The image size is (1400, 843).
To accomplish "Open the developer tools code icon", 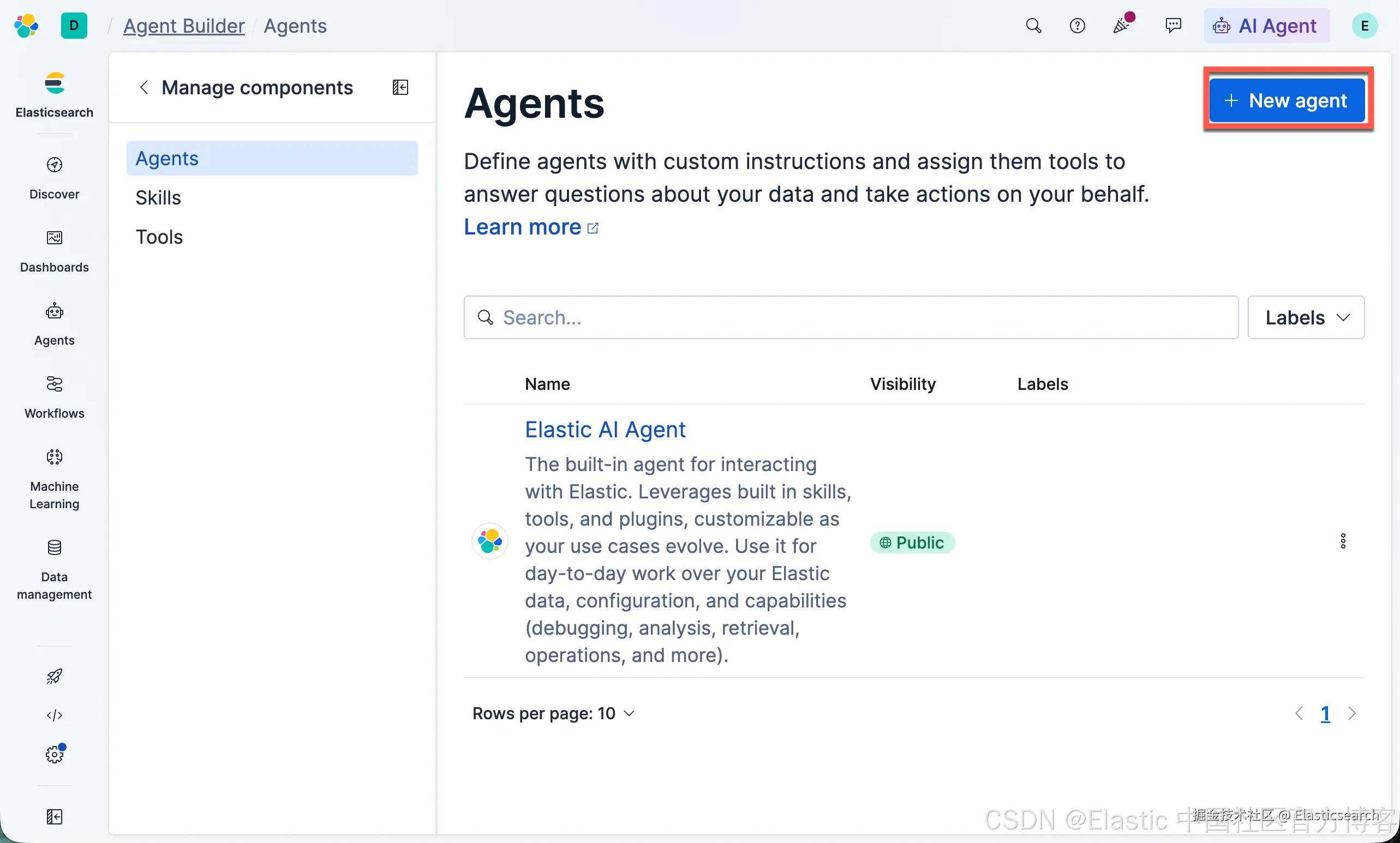I will (x=55, y=715).
